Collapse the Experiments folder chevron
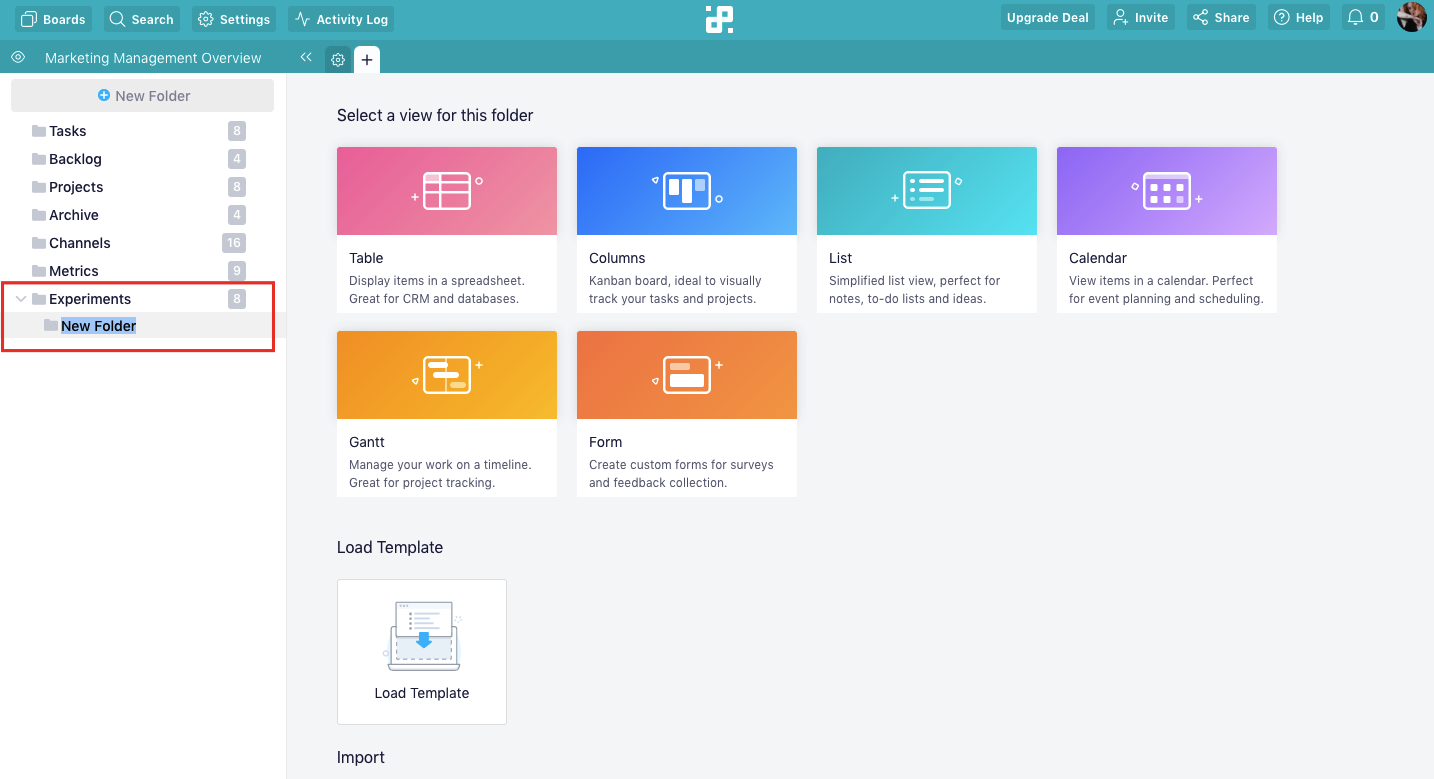Screen dimensions: 1434x779 pos(21,299)
